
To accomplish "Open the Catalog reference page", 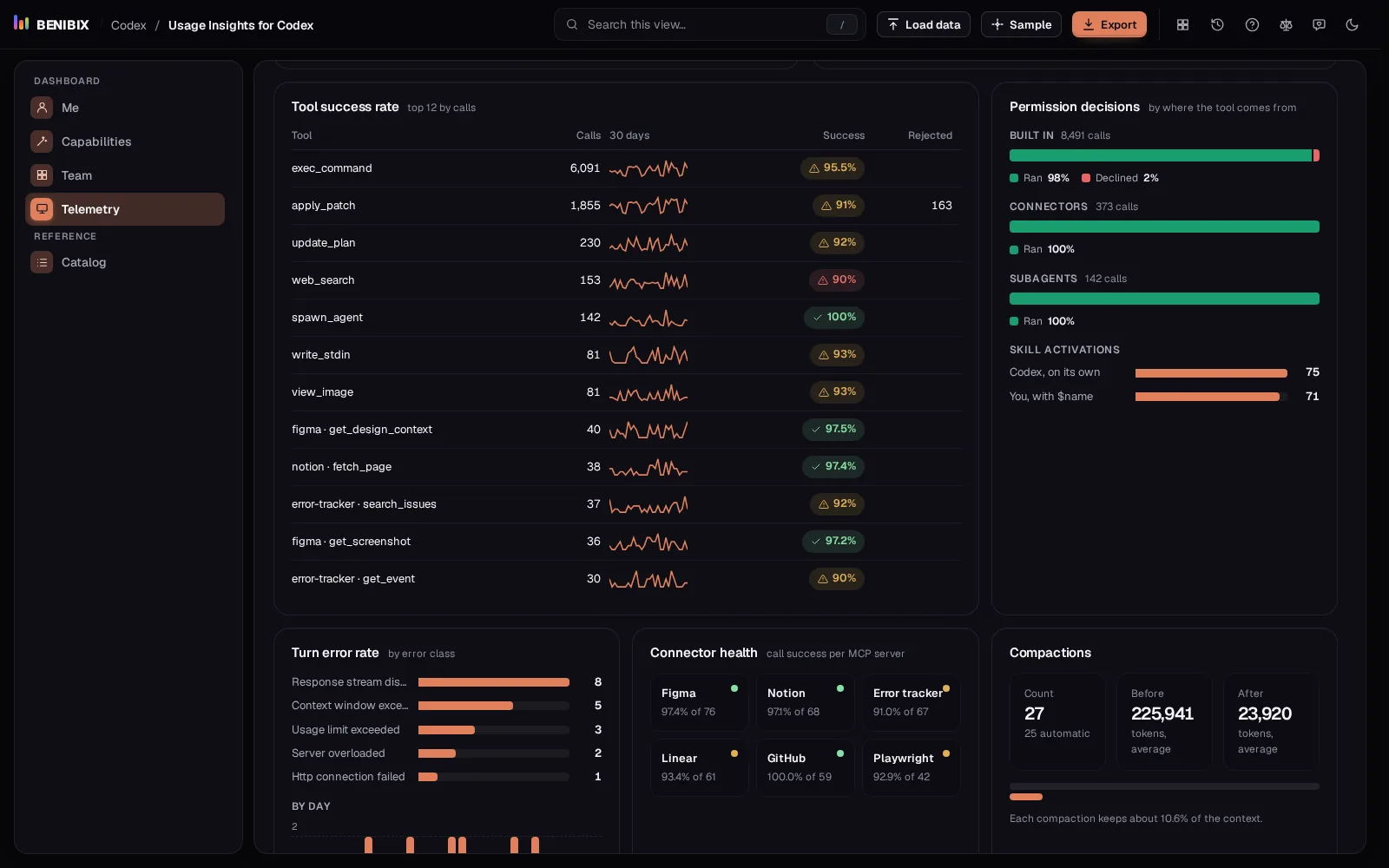I will coord(125,262).
